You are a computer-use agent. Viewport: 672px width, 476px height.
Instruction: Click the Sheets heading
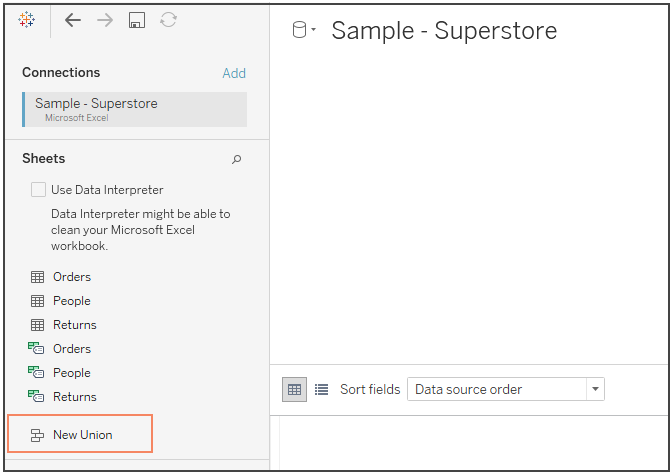(x=44, y=159)
